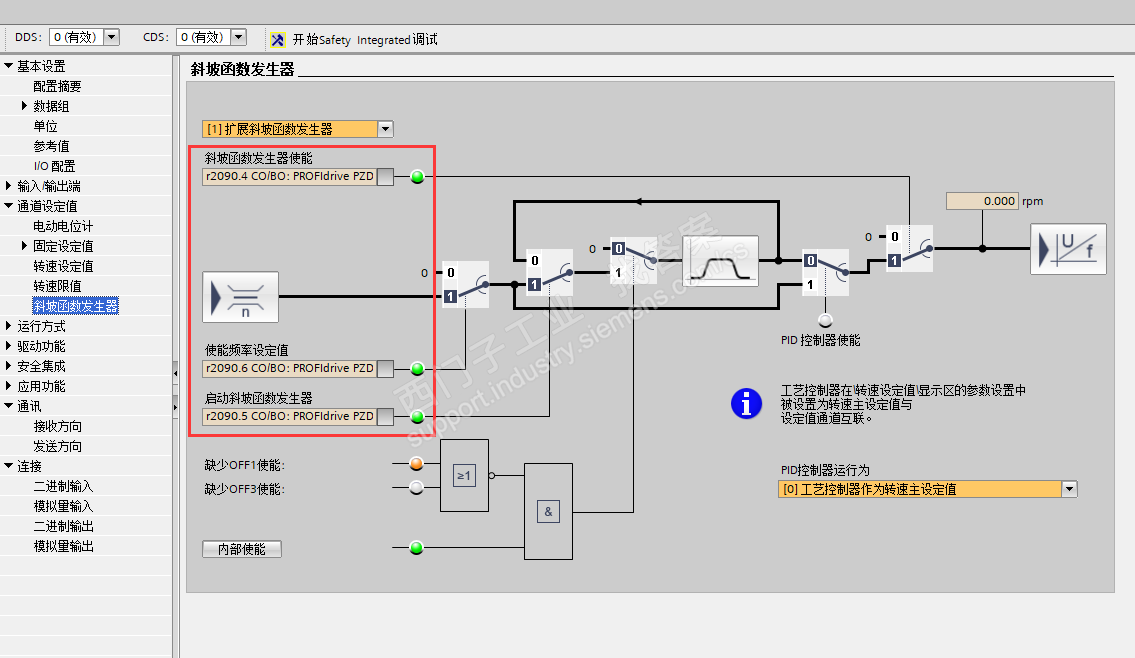Open the DDS dropdown
Viewport: 1135px width, 658px height.
pos(111,37)
